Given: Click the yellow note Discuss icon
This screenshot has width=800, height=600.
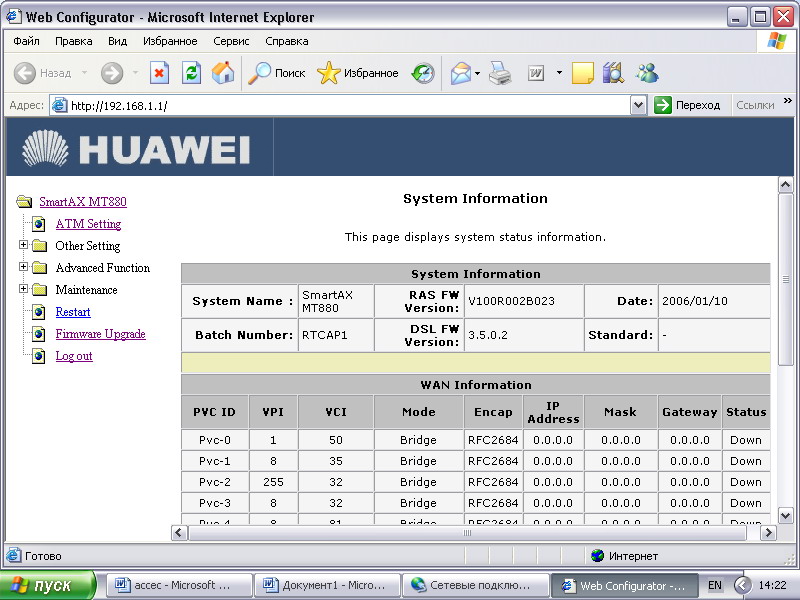Looking at the screenshot, I should [x=583, y=73].
